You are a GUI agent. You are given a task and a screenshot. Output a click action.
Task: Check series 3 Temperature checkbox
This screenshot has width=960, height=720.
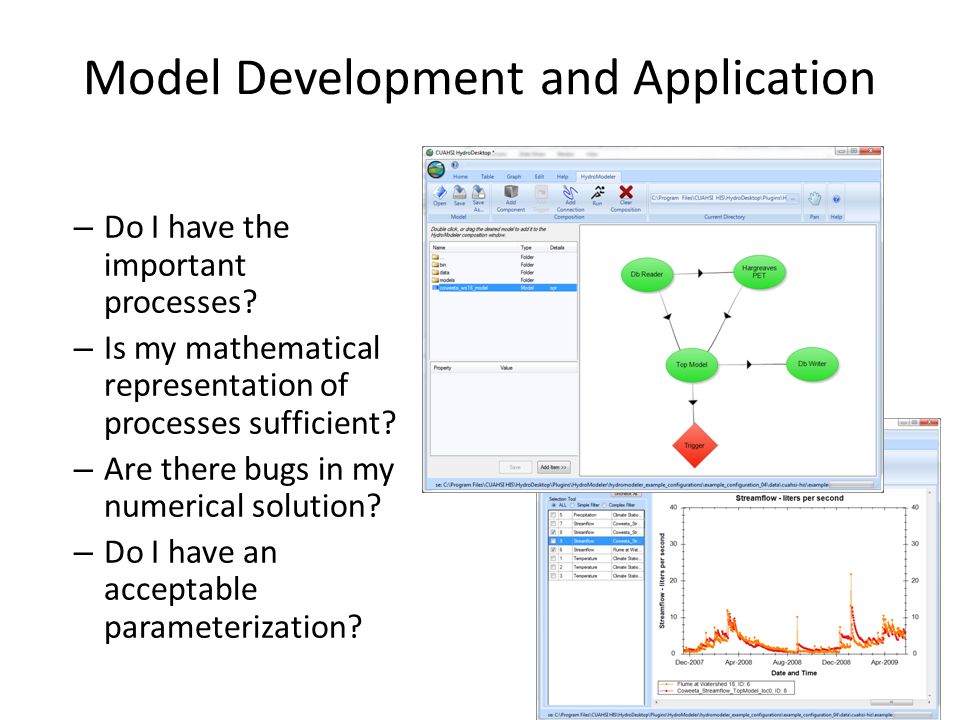(x=553, y=576)
